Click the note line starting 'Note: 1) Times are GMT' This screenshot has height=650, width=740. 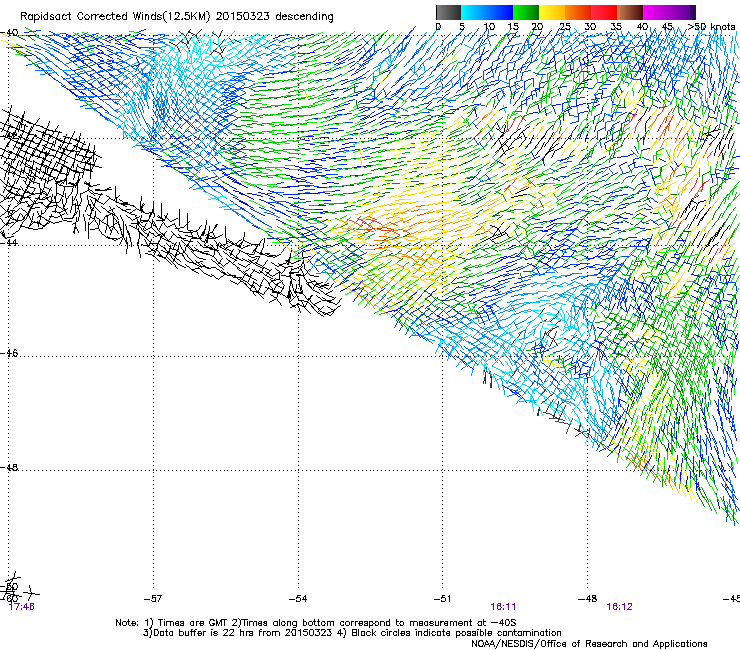(x=316, y=623)
